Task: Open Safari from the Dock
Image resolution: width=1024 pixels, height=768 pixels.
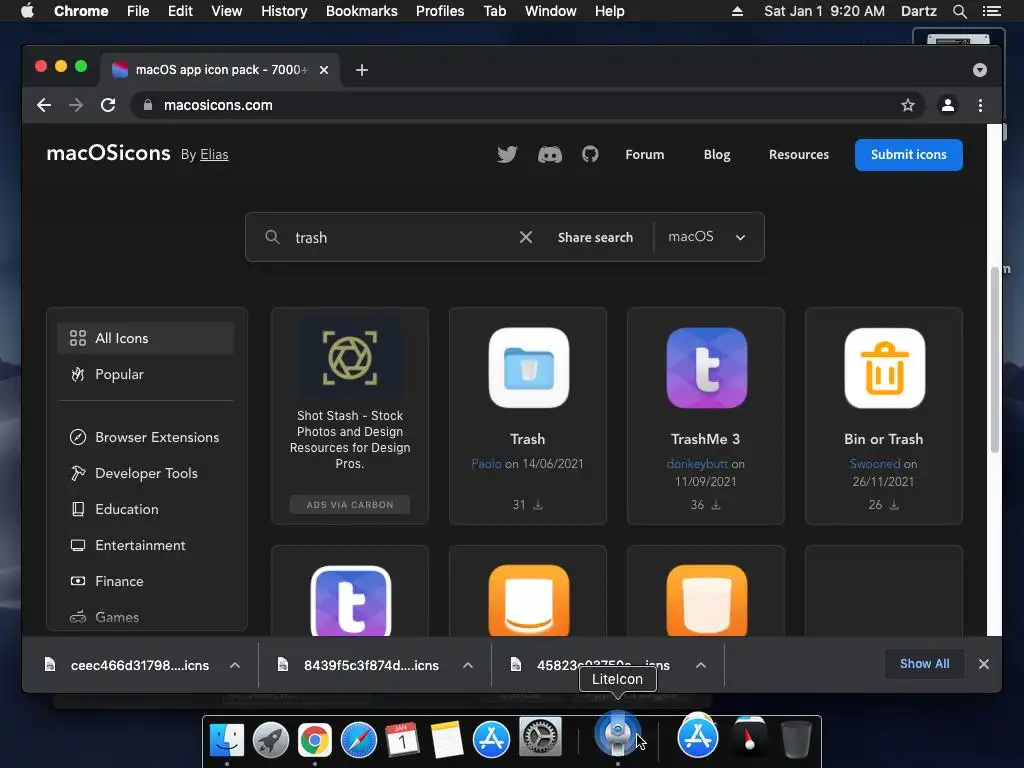Action: pyautogui.click(x=359, y=739)
